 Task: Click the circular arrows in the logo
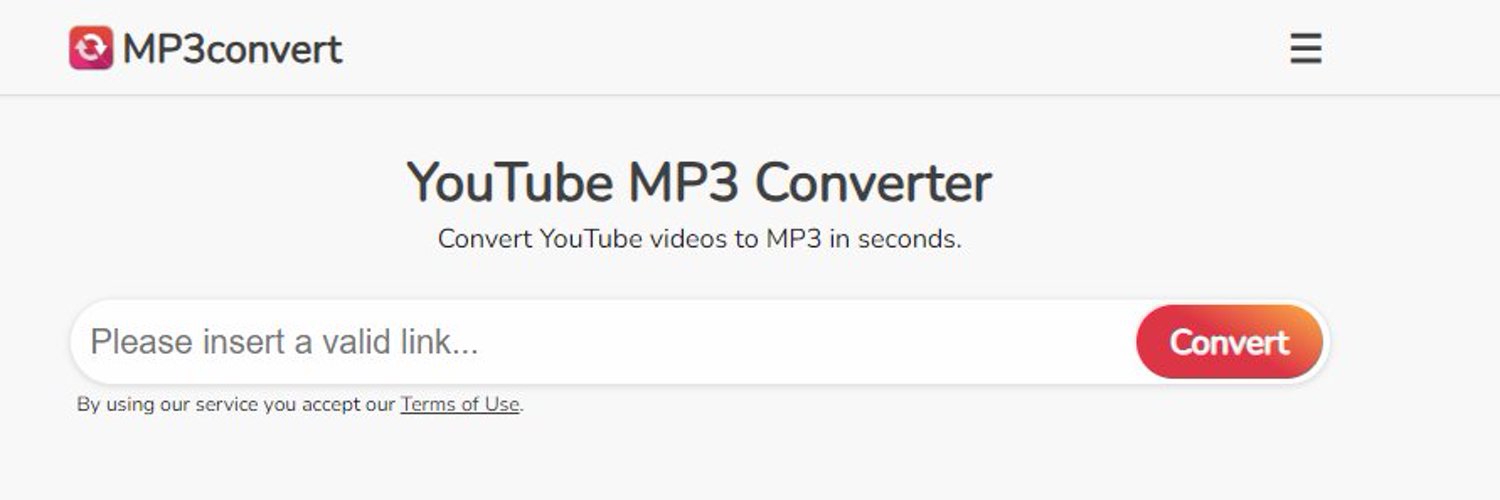pos(91,48)
